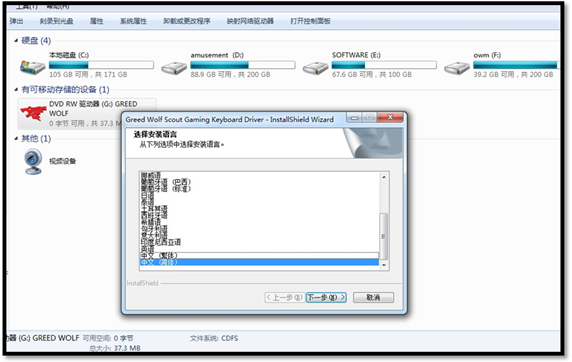Open the owm (F:) drive icon

point(457,68)
